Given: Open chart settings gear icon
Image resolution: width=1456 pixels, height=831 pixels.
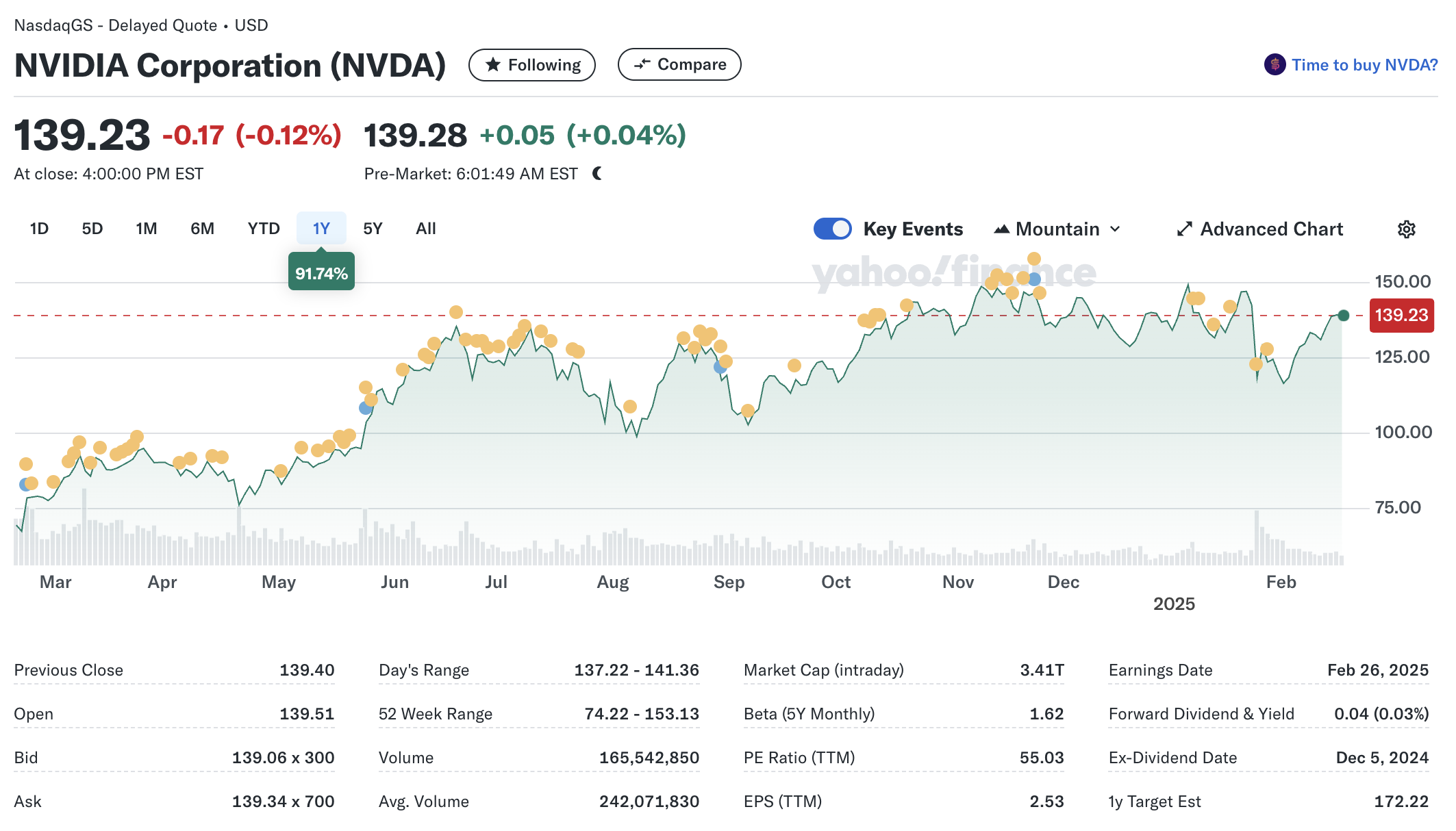Looking at the screenshot, I should (x=1406, y=229).
